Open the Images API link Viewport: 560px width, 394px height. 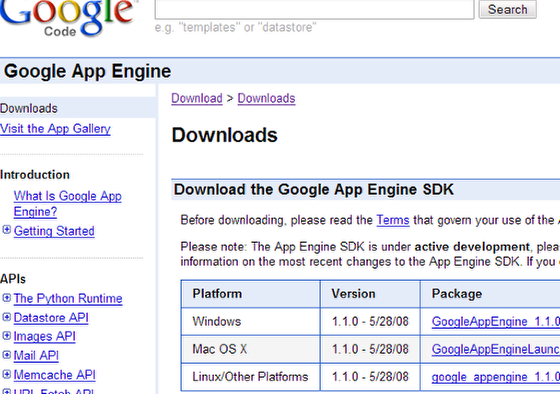click(45, 336)
